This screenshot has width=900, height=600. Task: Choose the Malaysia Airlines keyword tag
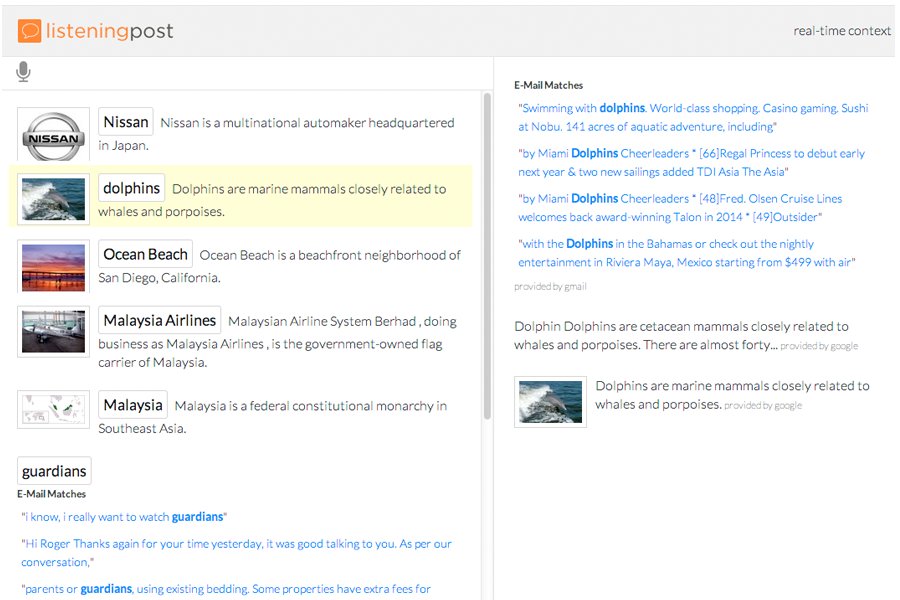(160, 320)
